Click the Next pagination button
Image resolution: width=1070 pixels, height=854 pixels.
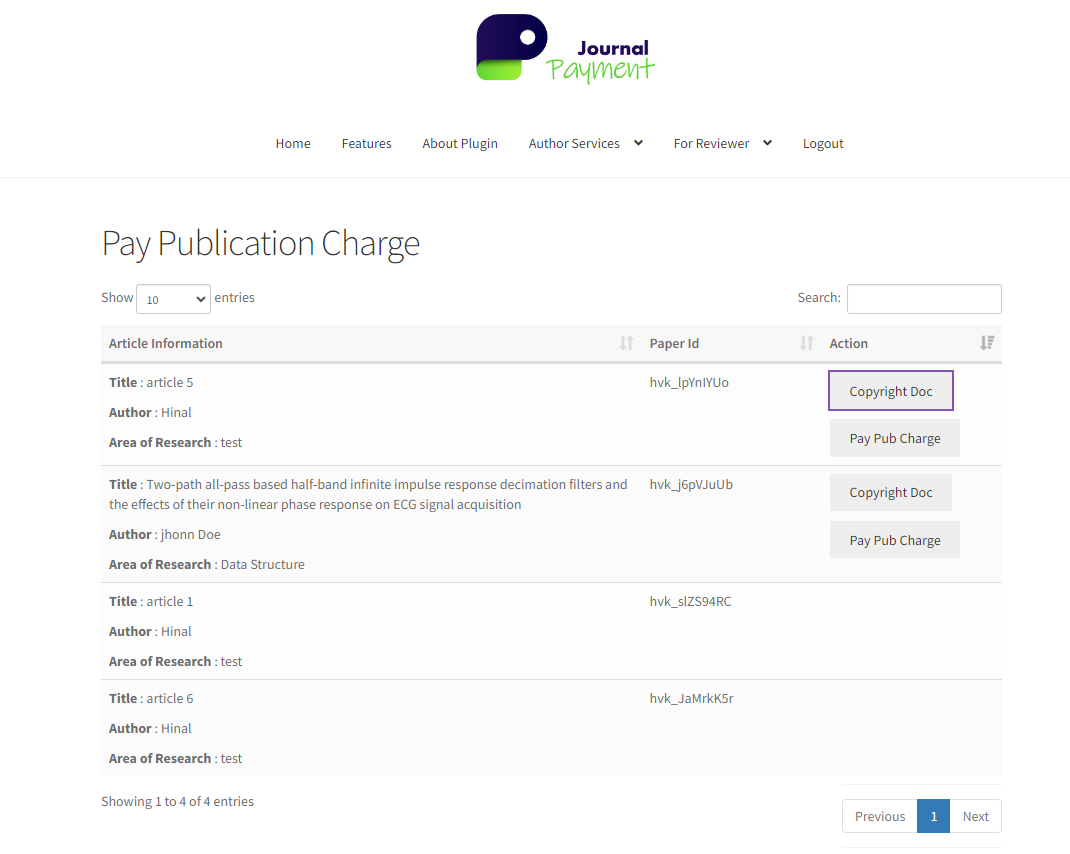tap(974, 816)
